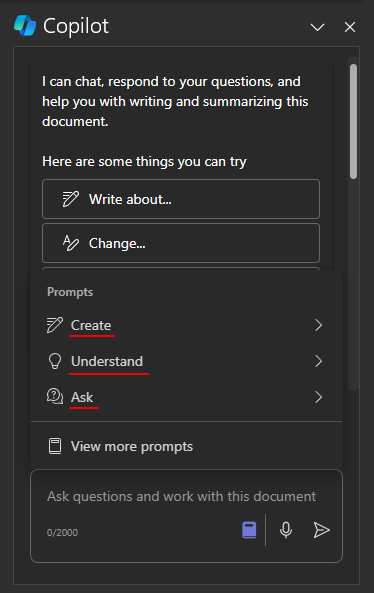Click the Ask questions input field

coord(182,496)
